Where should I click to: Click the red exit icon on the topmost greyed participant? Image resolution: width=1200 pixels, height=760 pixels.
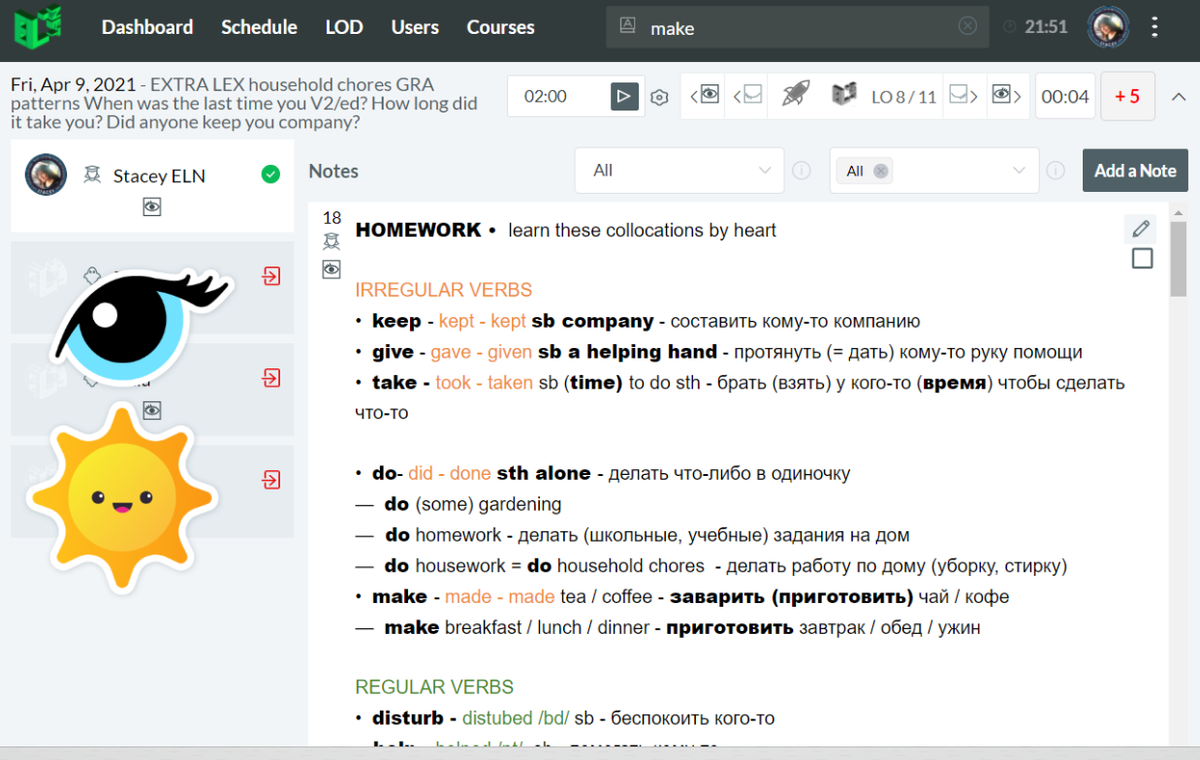(x=271, y=276)
